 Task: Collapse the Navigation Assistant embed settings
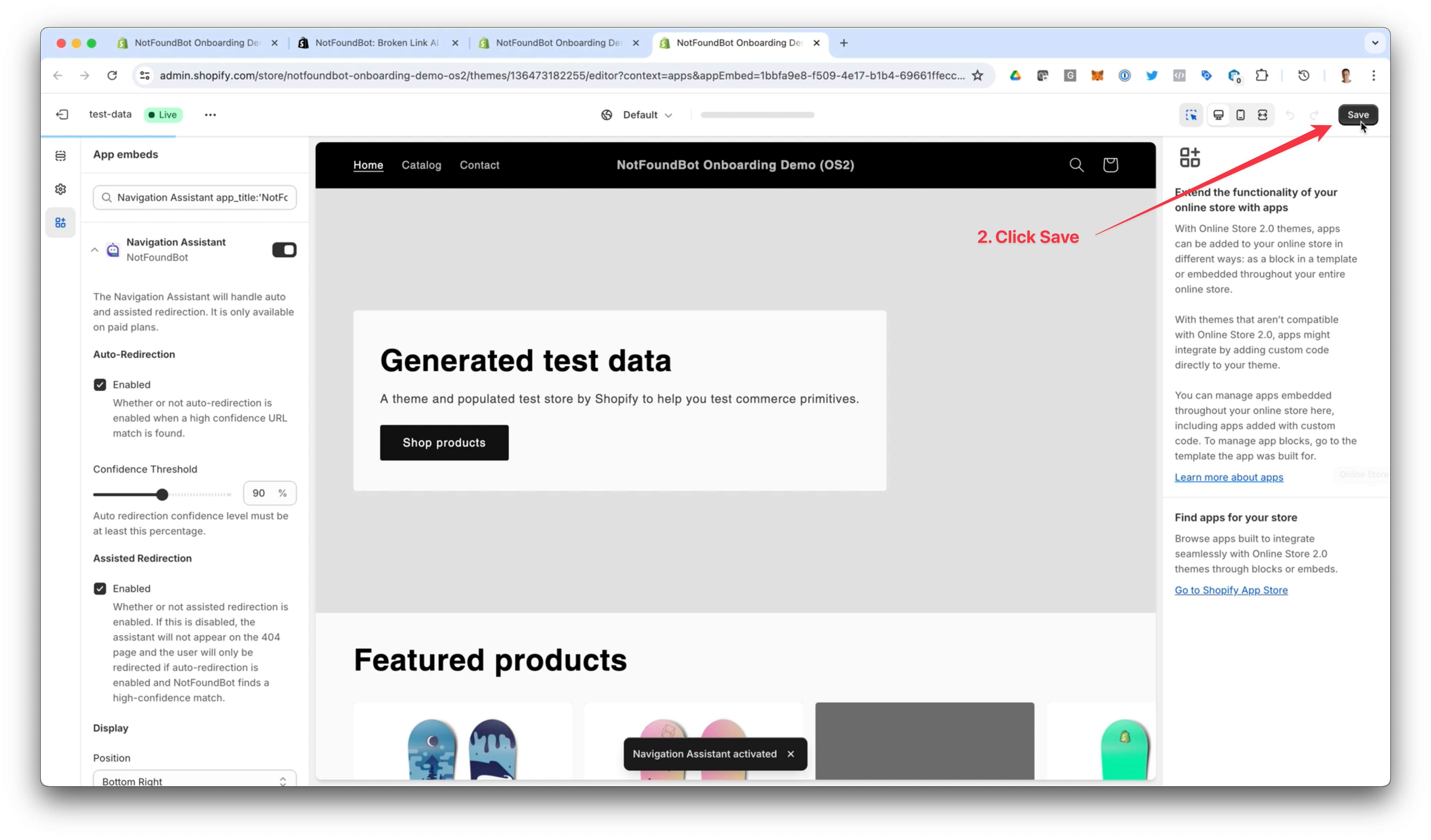tap(95, 250)
